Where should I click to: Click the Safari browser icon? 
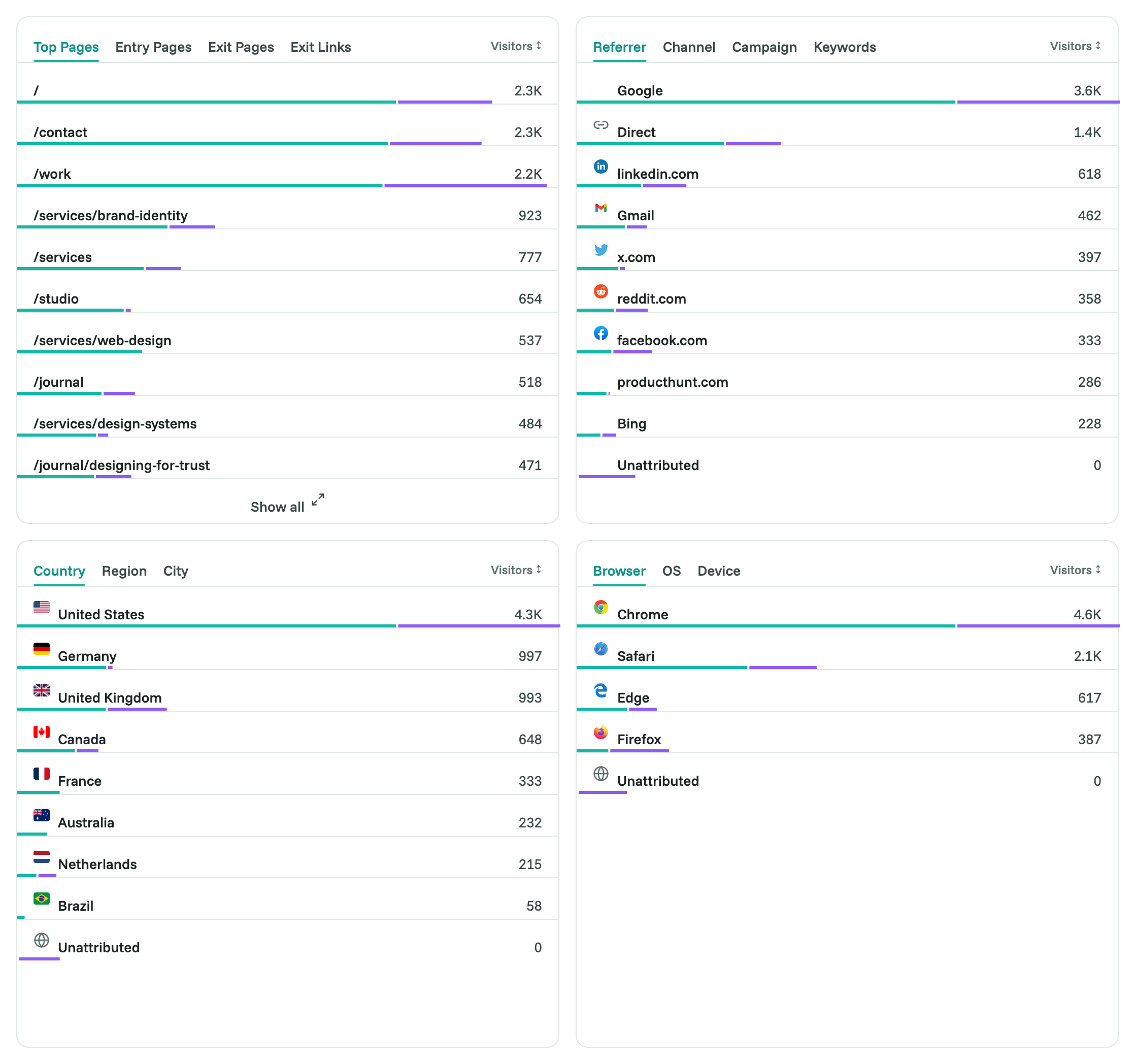[x=600, y=649]
